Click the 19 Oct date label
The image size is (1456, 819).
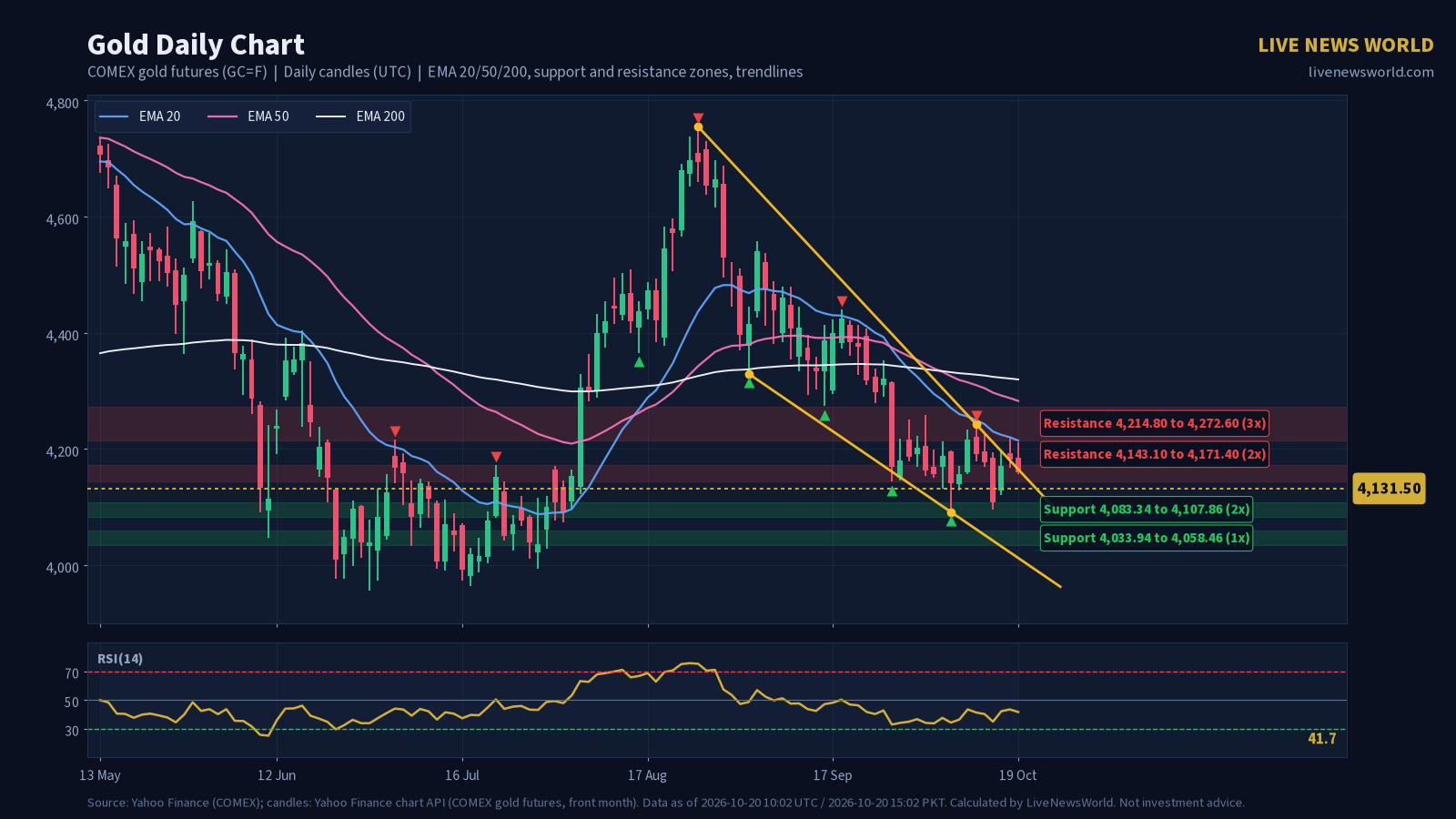[x=1017, y=775]
